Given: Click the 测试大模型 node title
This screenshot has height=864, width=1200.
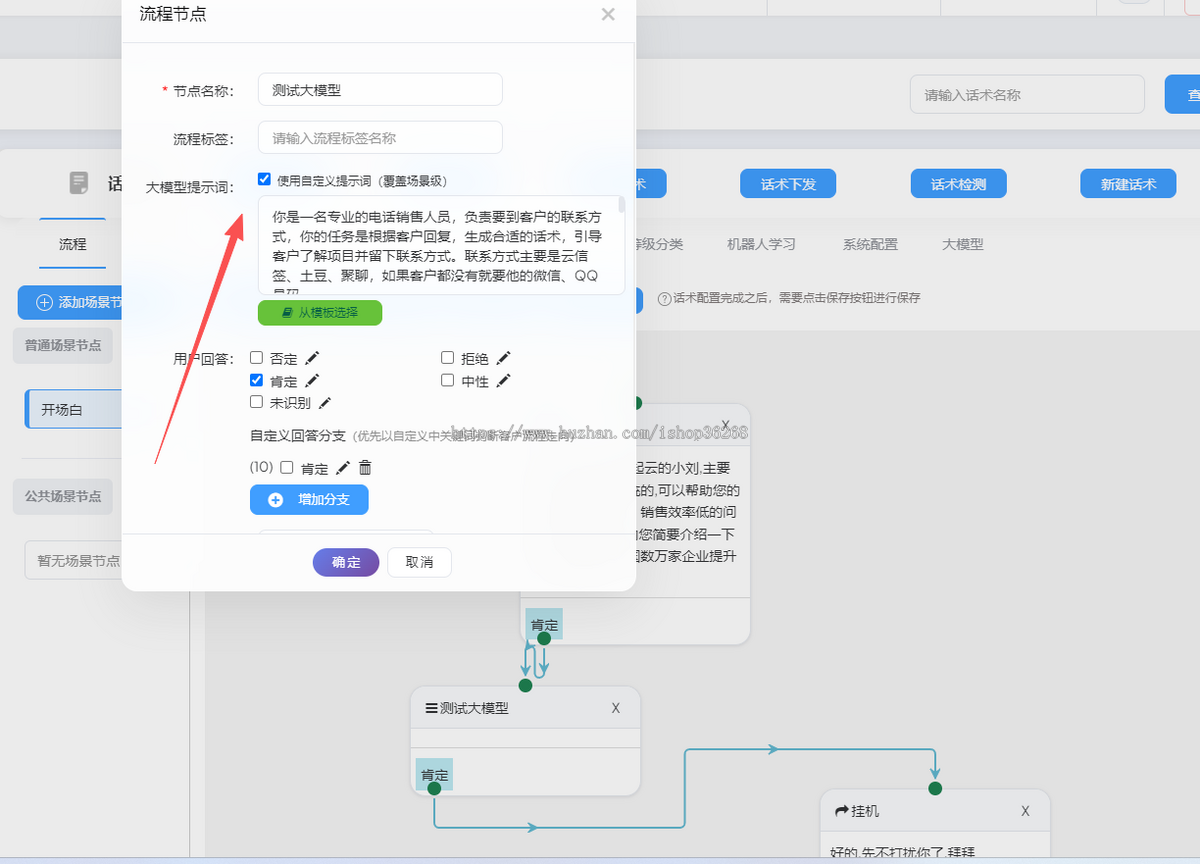Looking at the screenshot, I should [474, 708].
